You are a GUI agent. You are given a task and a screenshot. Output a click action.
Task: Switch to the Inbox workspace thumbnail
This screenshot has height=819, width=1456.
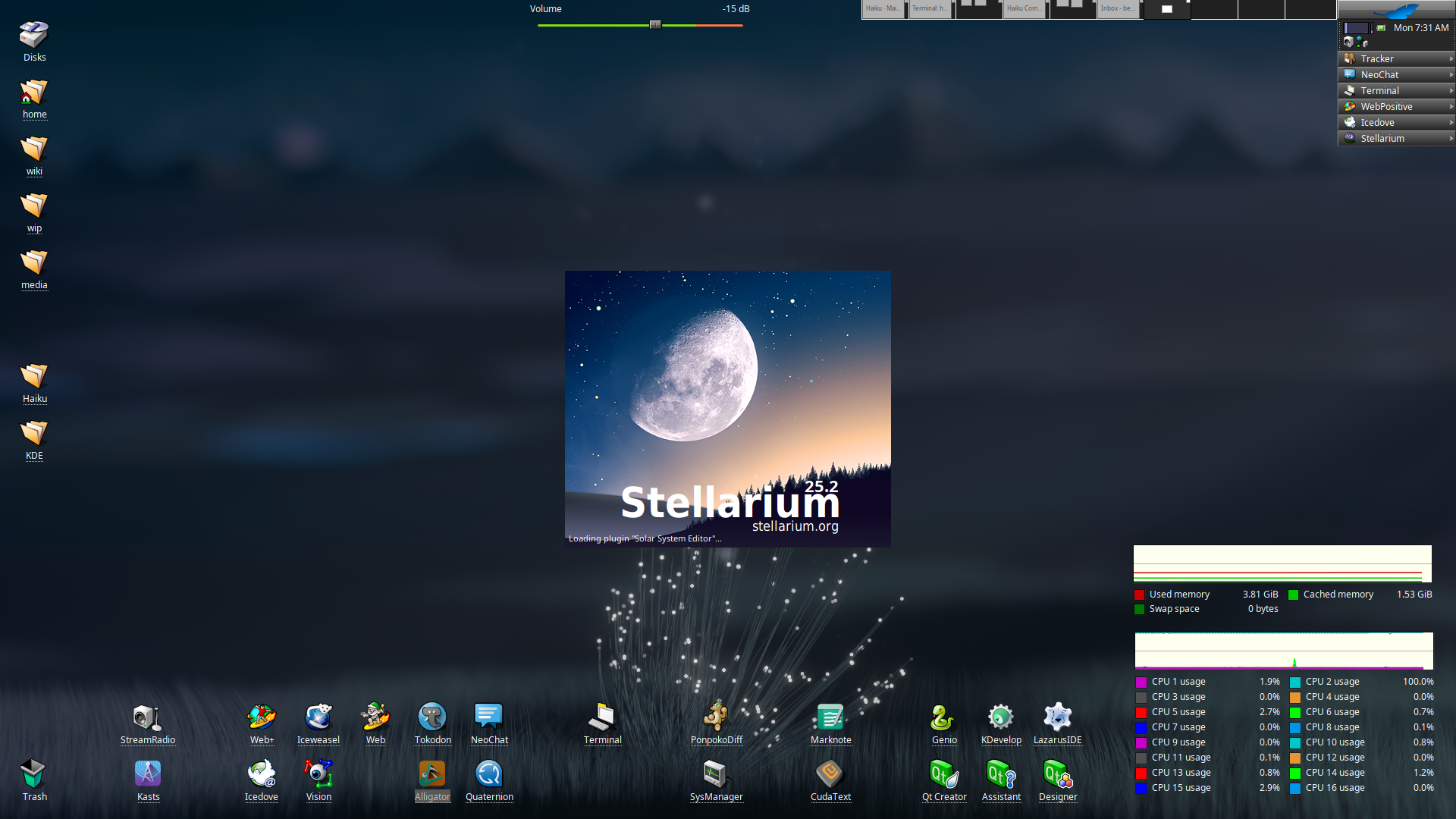coord(1118,9)
